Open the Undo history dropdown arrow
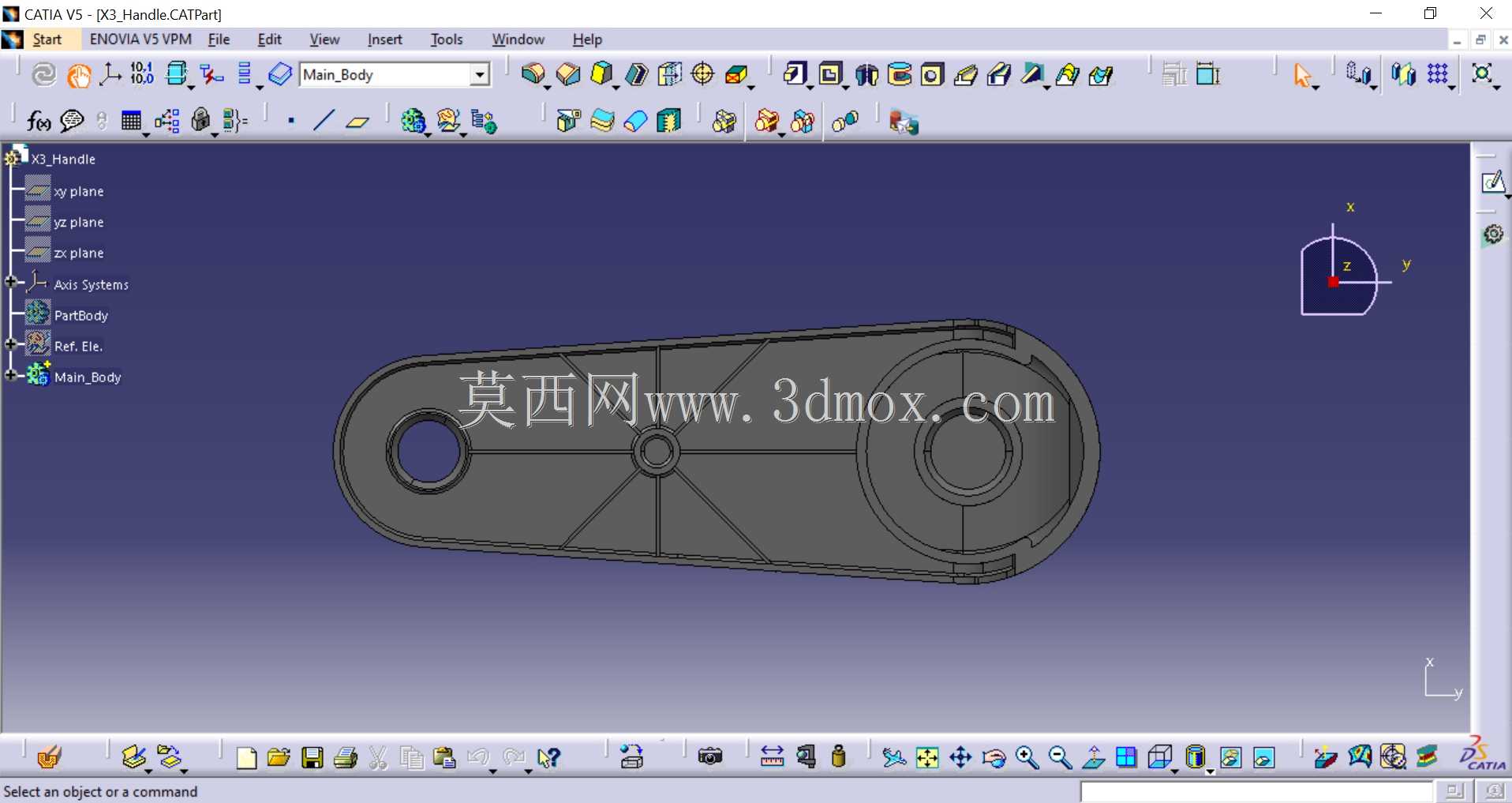 coord(493,770)
